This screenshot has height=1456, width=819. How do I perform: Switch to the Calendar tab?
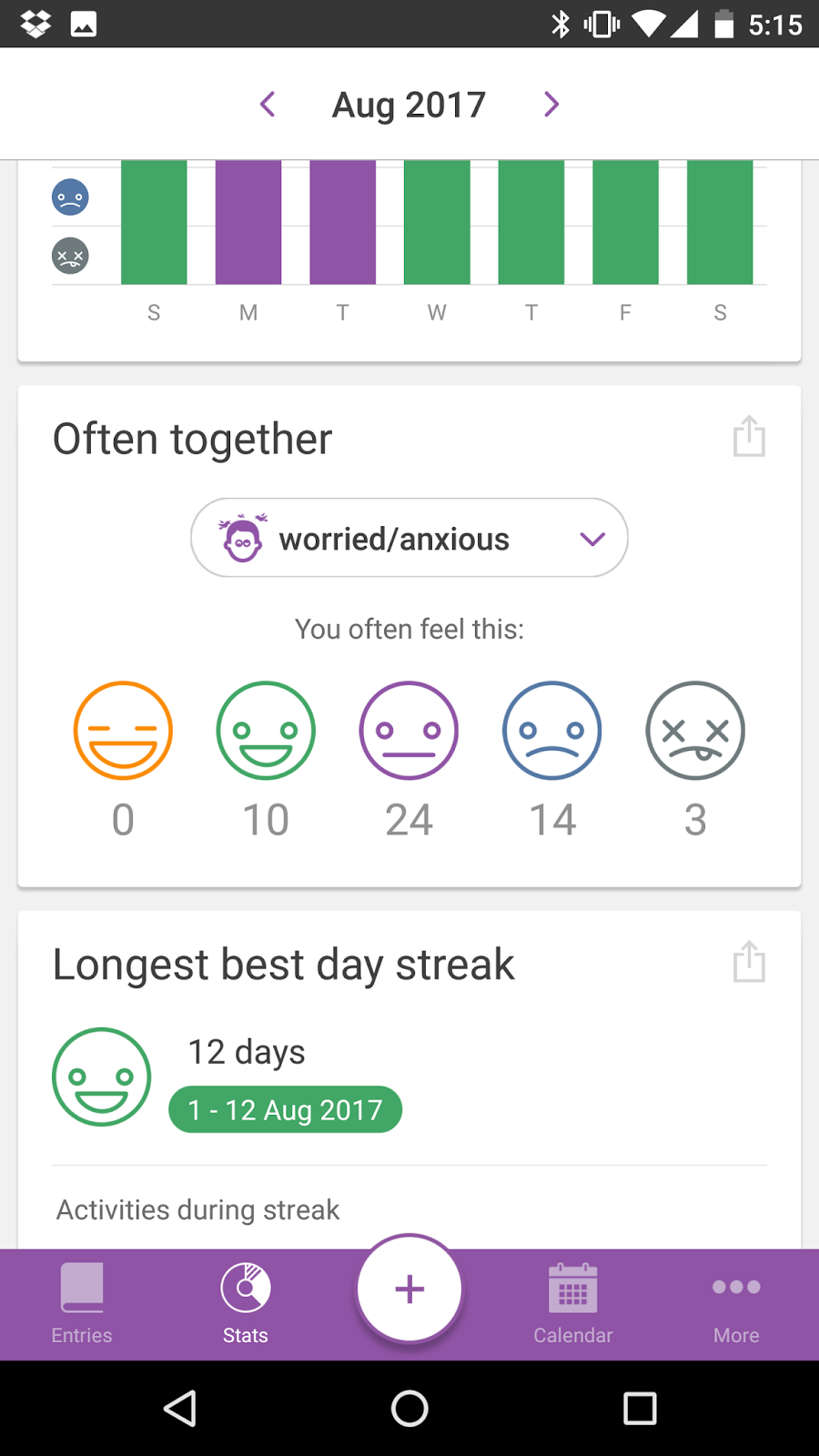coord(573,1304)
